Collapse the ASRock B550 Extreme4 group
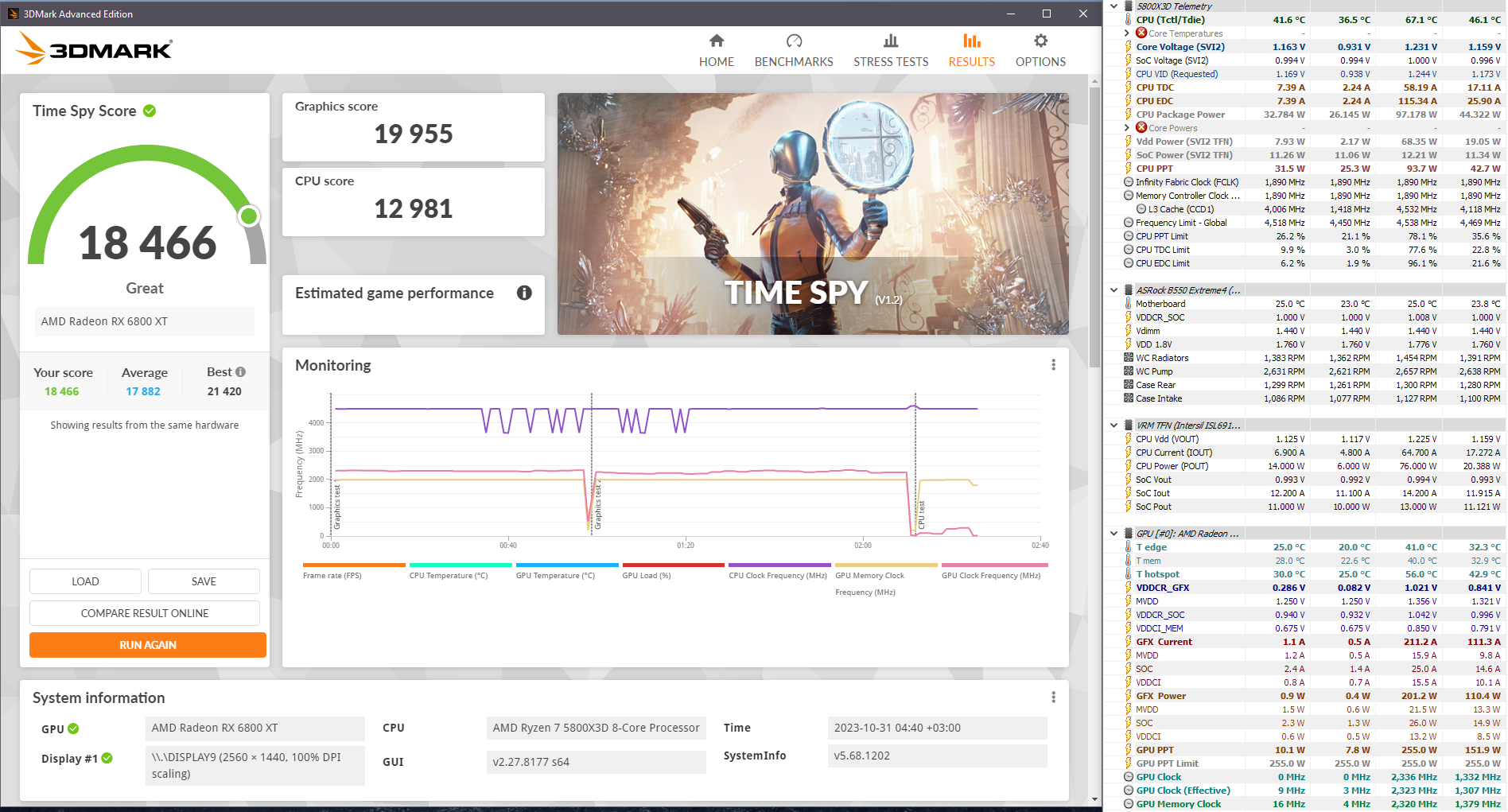 1114,290
